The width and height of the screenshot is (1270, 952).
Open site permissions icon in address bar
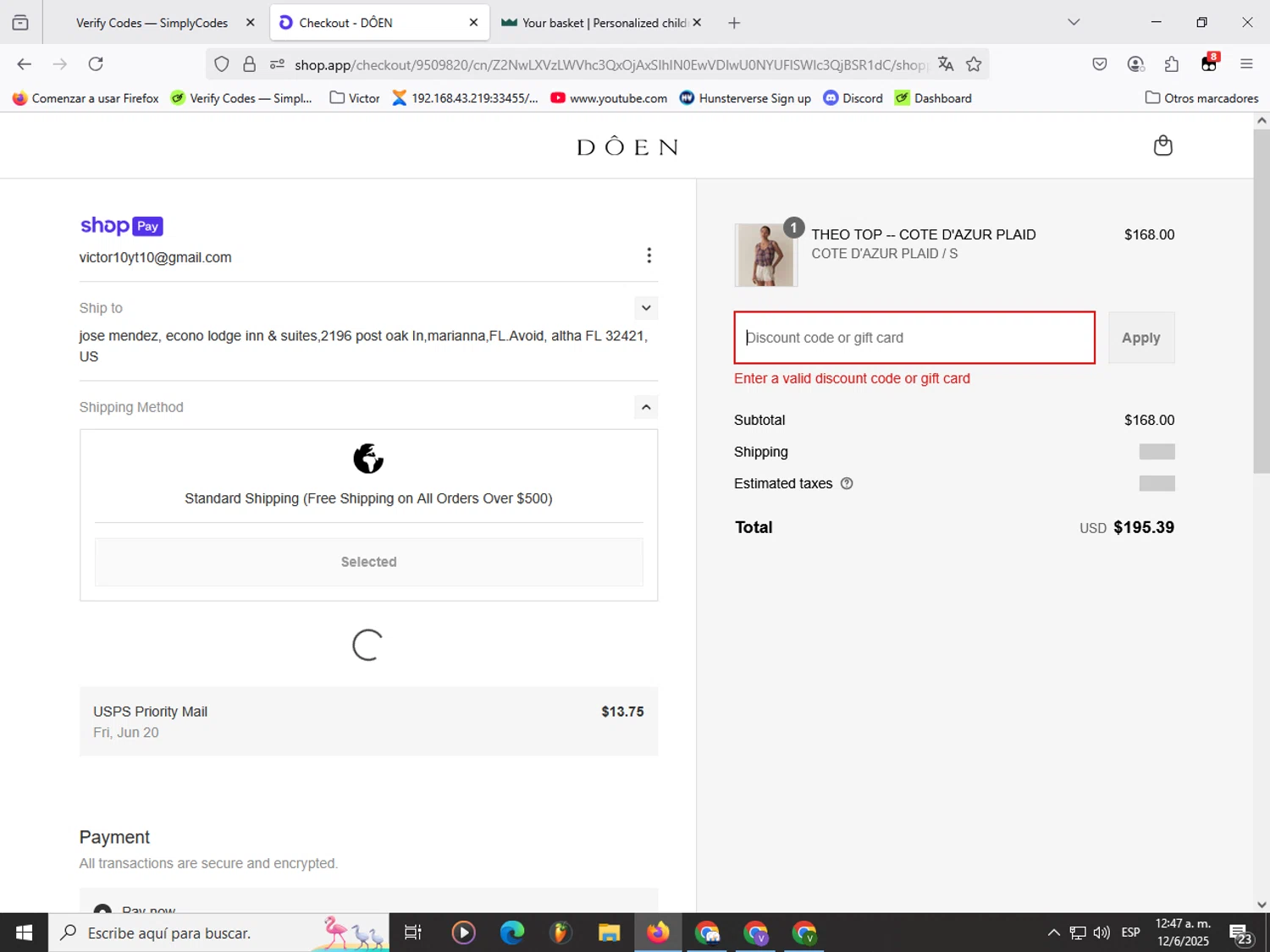coord(277,64)
